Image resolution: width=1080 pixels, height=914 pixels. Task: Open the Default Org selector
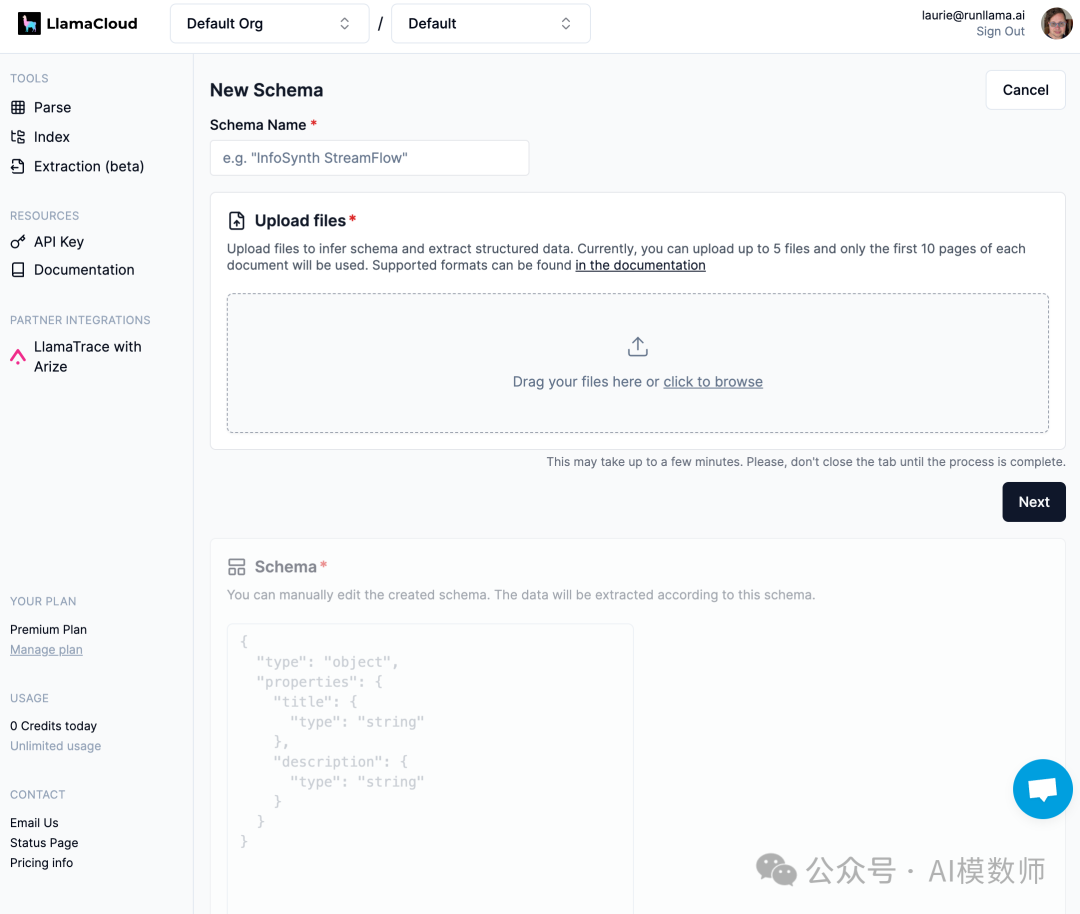(269, 23)
